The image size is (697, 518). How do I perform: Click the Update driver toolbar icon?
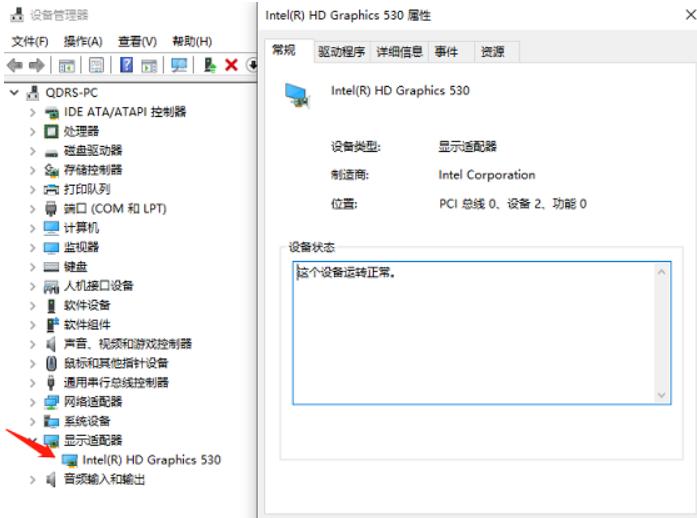(210, 65)
